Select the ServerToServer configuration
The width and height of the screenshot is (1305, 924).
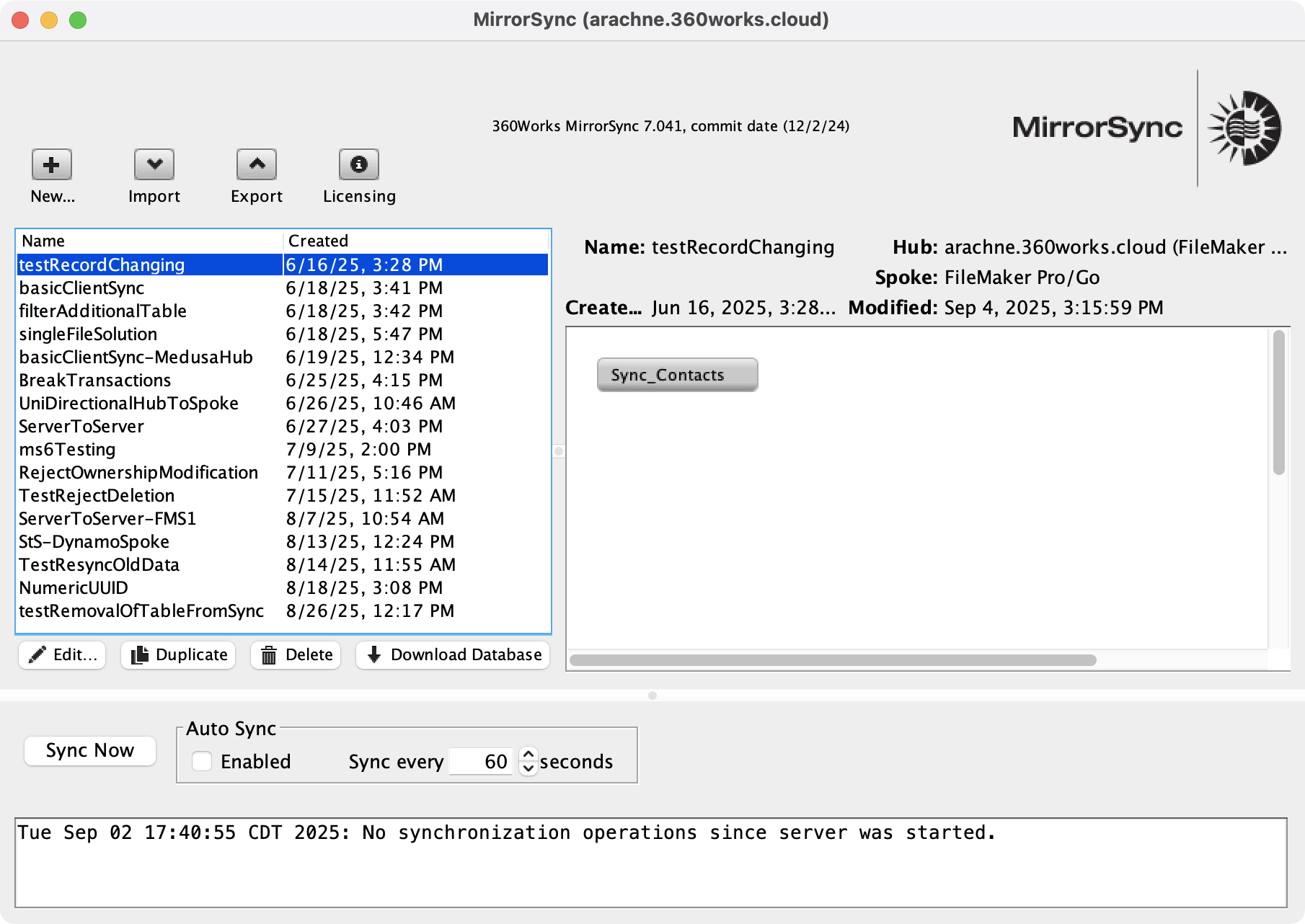pyautogui.click(x=283, y=426)
